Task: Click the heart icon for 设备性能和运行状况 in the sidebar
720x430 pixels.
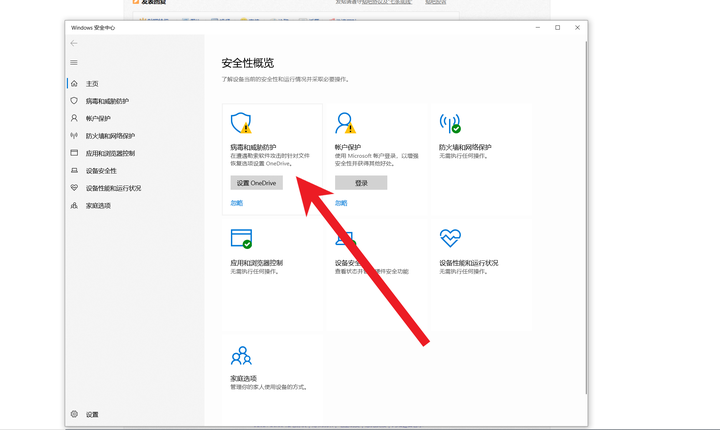Action: pos(74,187)
